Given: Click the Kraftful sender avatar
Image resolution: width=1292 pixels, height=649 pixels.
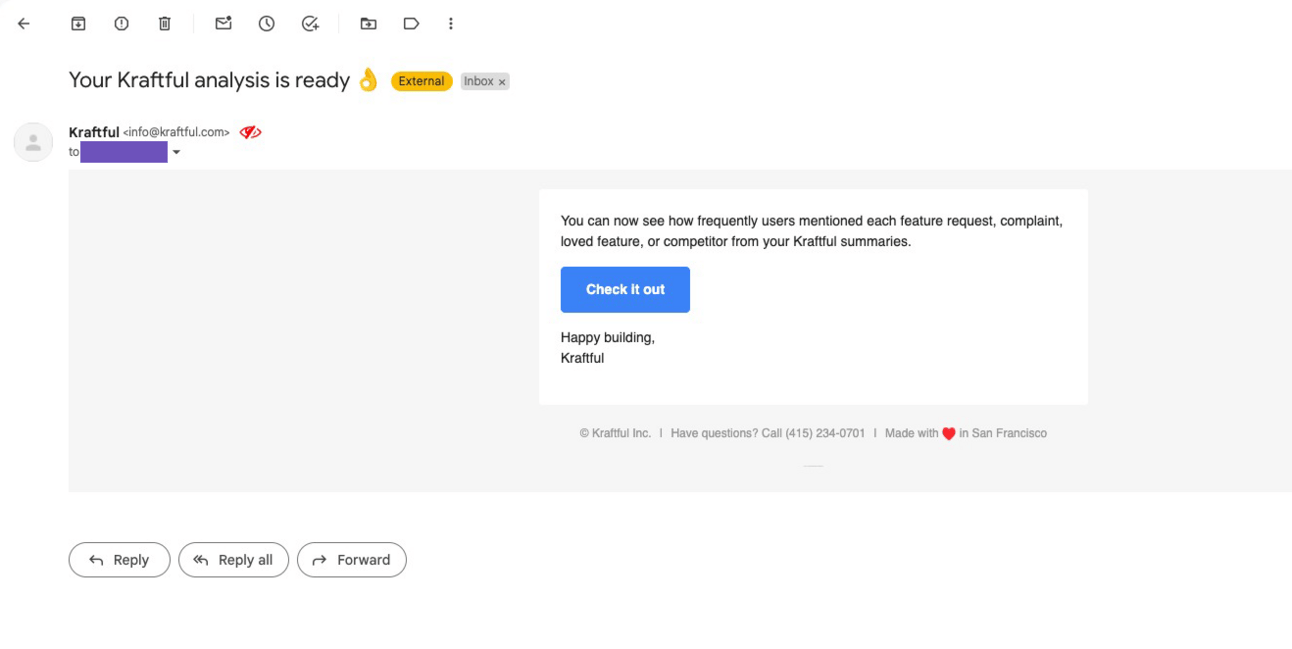Looking at the screenshot, I should pyautogui.click(x=33, y=142).
